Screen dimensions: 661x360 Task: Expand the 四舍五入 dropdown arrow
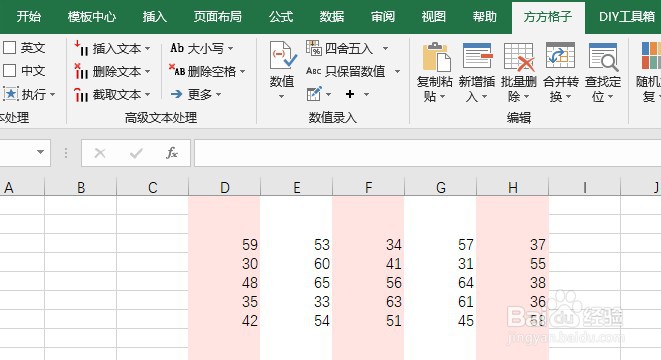click(x=385, y=49)
